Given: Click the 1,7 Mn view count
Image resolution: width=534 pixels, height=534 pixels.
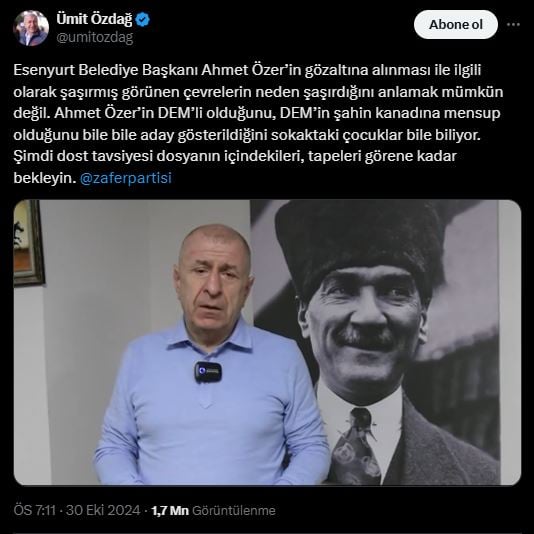Looking at the screenshot, I should [x=170, y=510].
